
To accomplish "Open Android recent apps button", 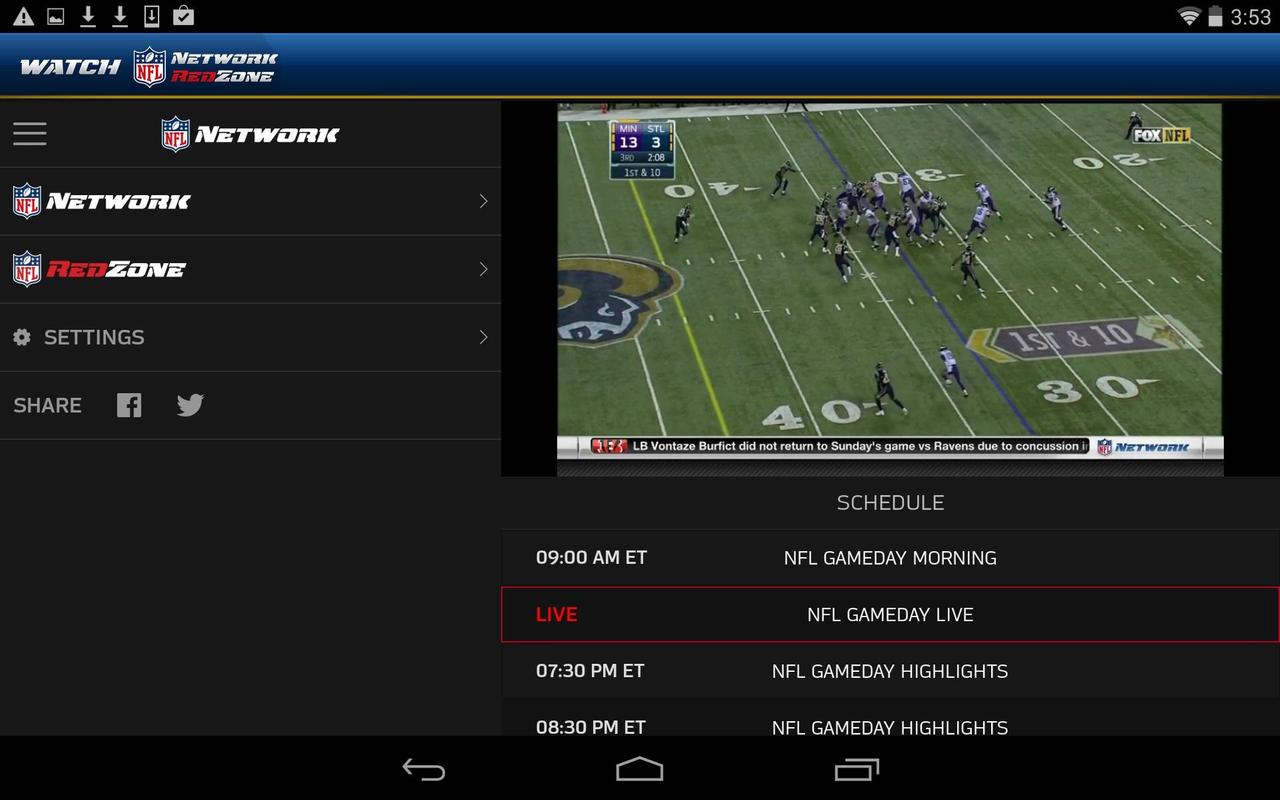I will click(x=856, y=769).
